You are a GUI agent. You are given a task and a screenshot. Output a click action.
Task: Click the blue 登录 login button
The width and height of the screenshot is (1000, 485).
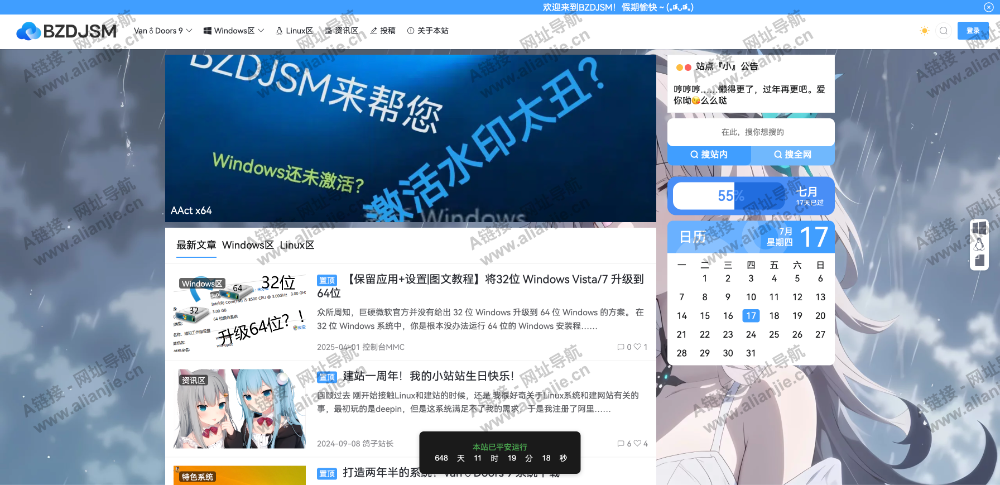pyautogui.click(x=973, y=31)
